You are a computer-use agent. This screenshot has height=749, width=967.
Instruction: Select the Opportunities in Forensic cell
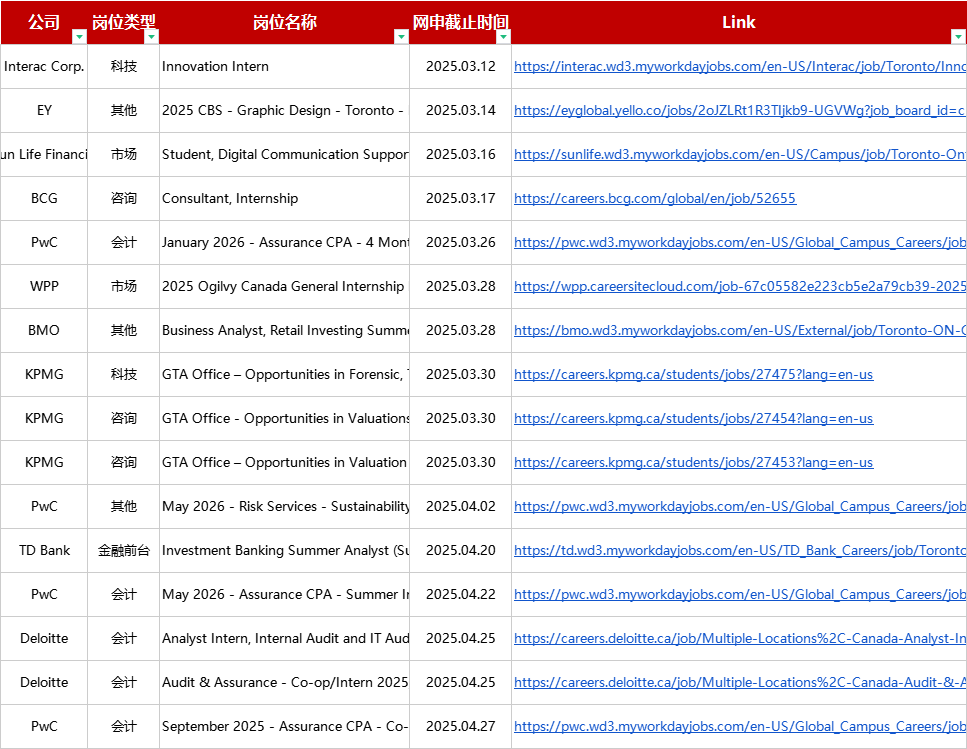(284, 374)
